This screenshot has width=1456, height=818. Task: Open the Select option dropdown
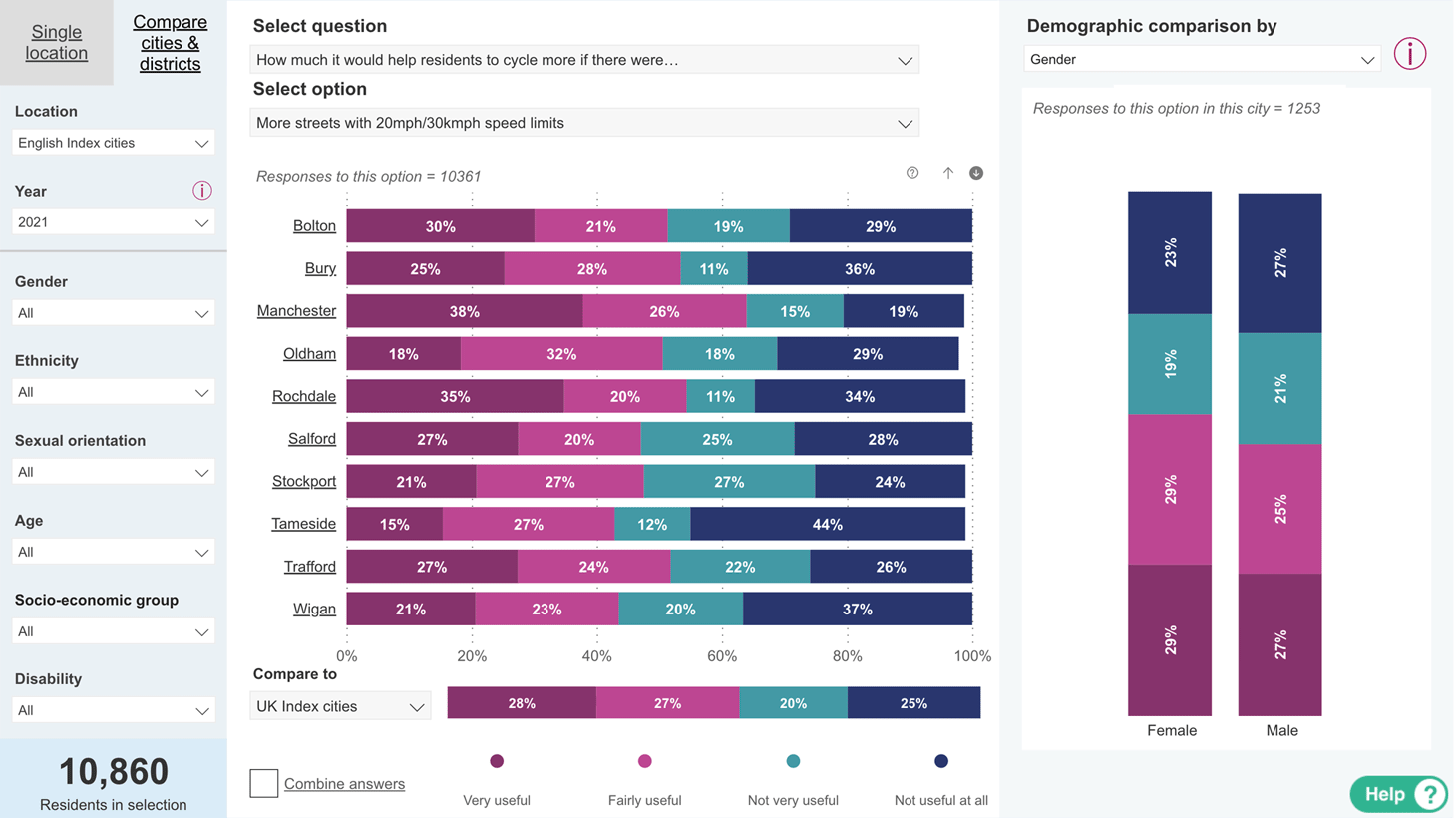pos(584,123)
